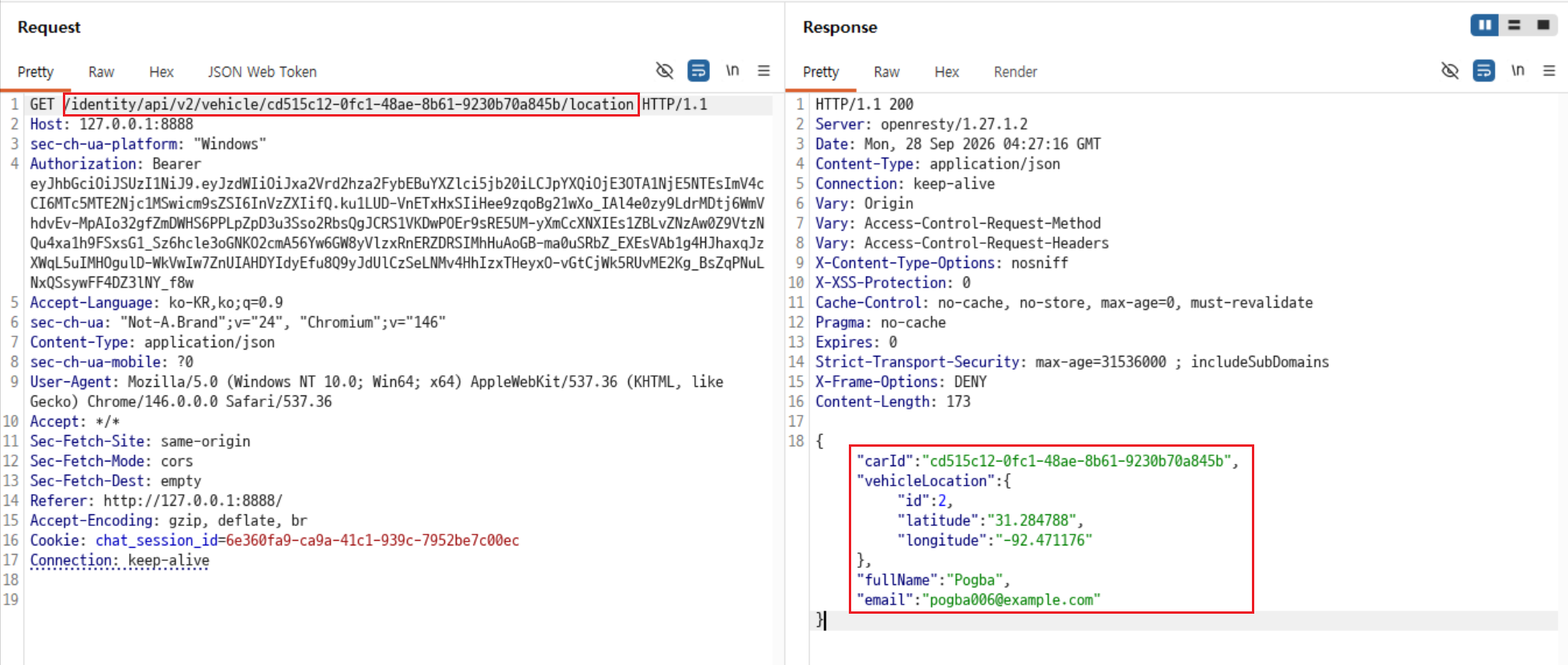Click the chat_session_id cookie value
1568x665 pixels.
373,541
